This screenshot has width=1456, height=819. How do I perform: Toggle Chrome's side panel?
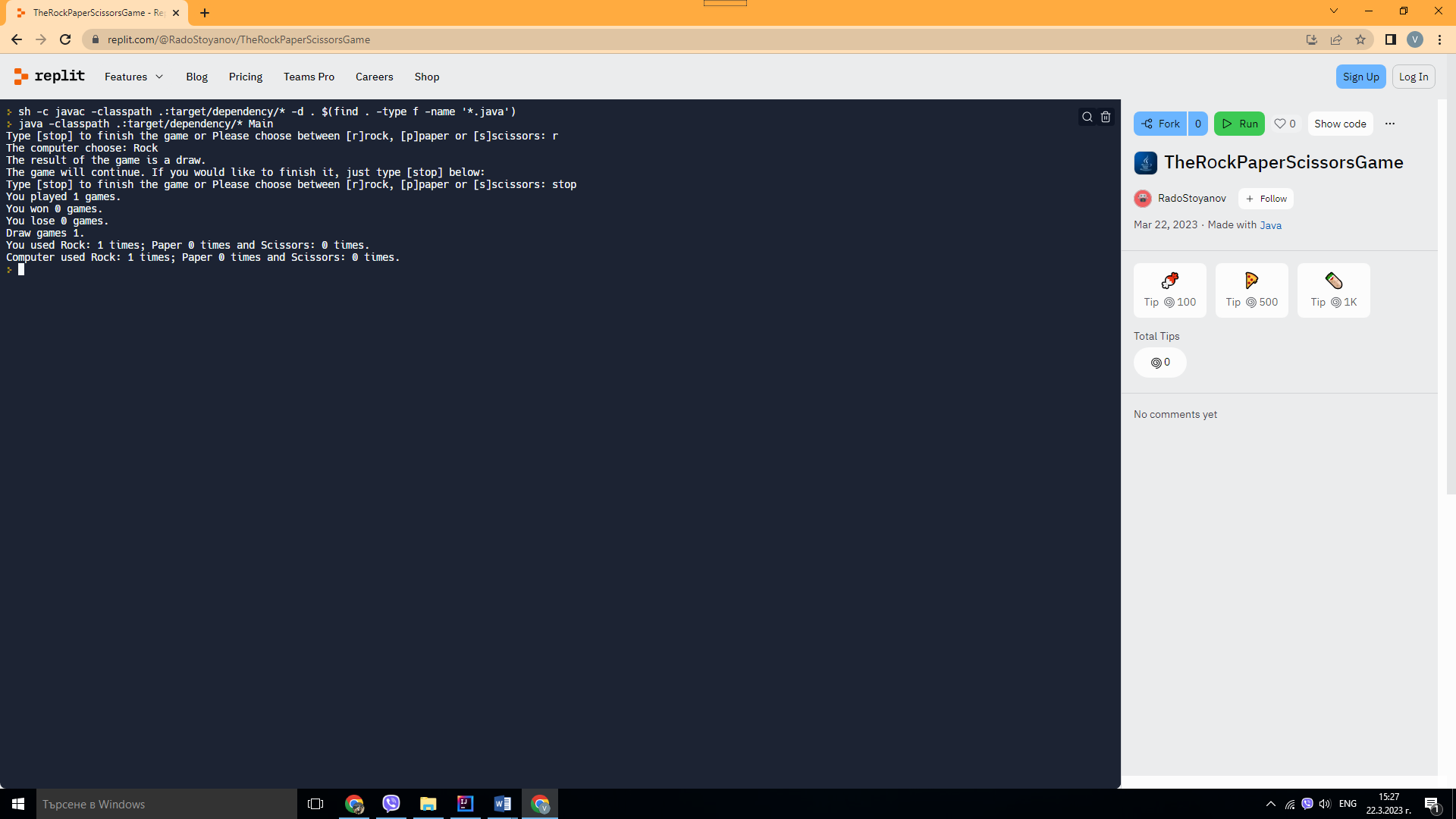pyautogui.click(x=1392, y=39)
